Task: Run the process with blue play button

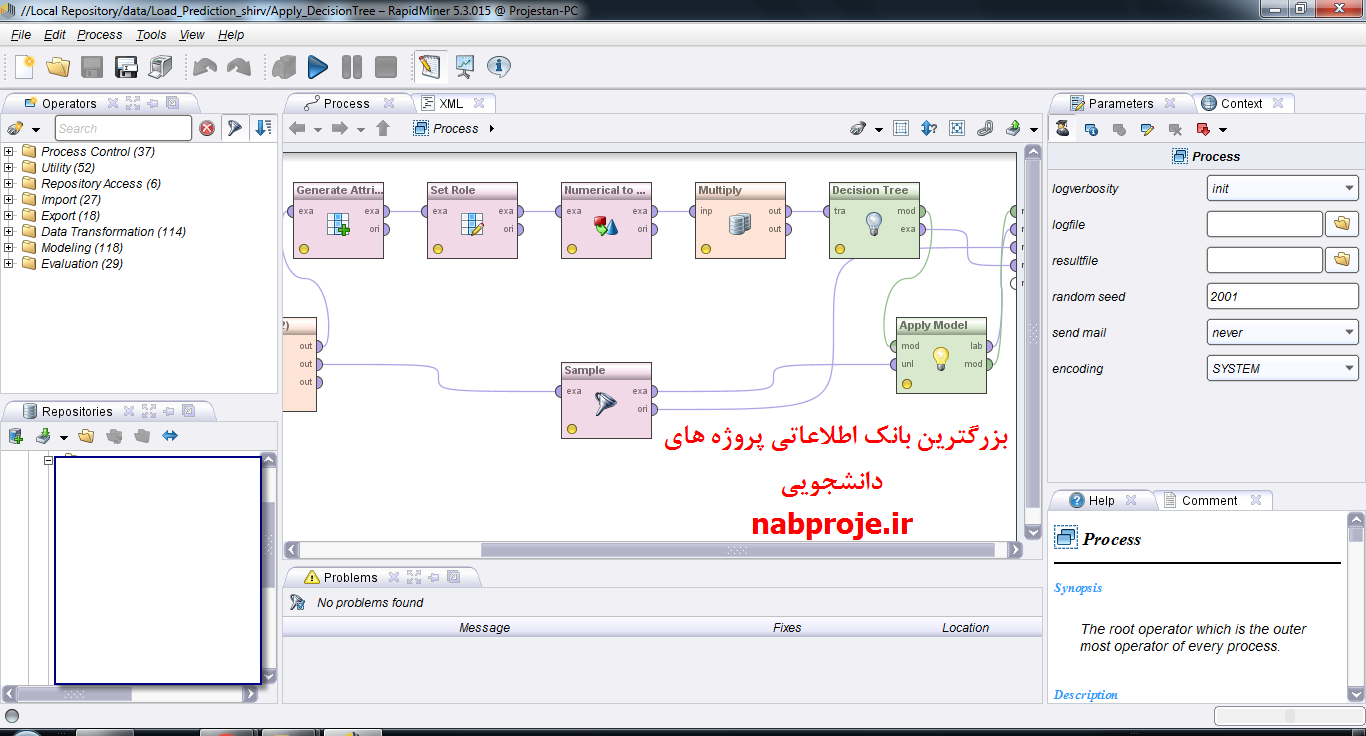Action: 318,67
